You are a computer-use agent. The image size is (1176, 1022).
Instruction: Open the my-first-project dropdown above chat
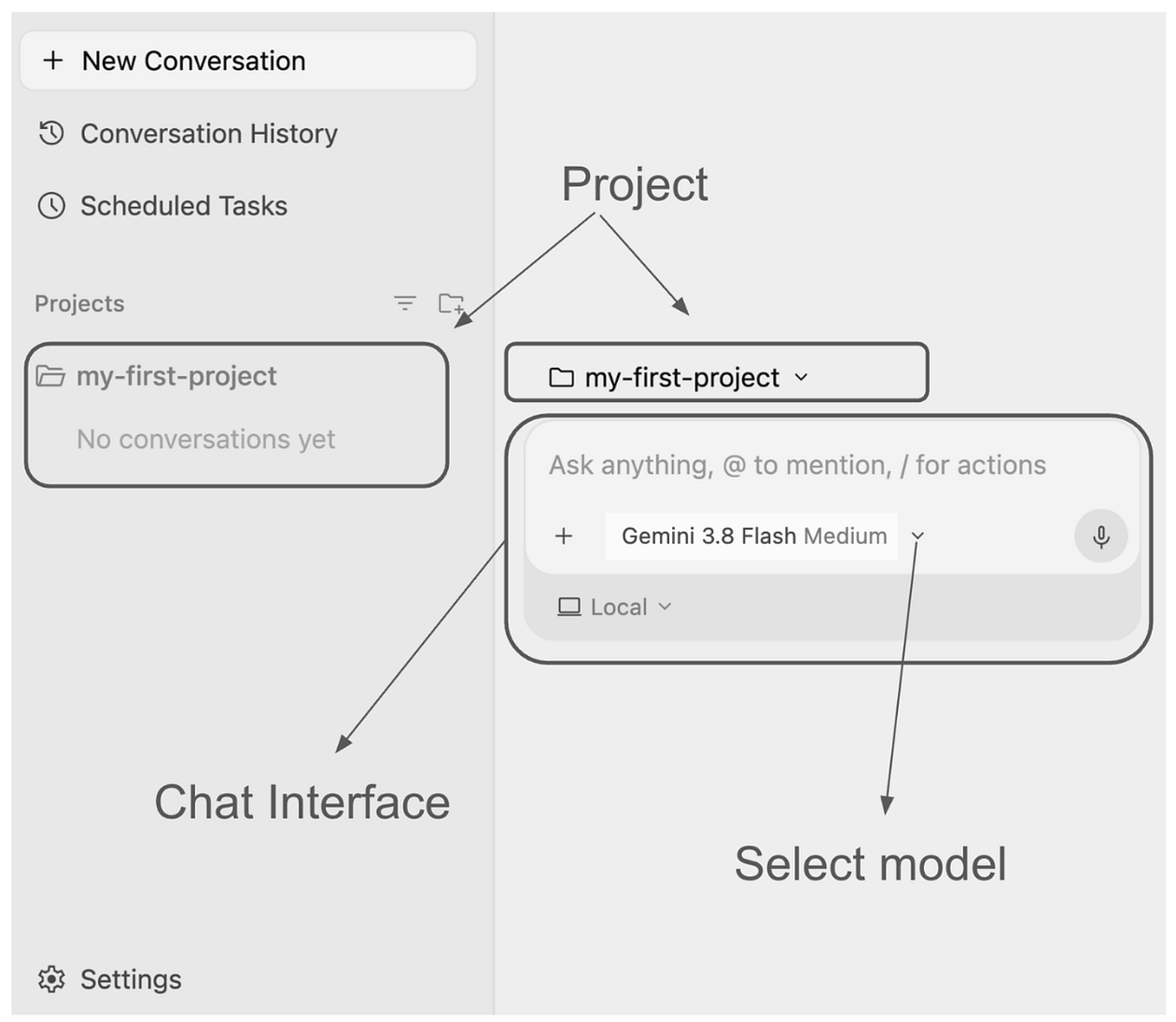coord(679,377)
